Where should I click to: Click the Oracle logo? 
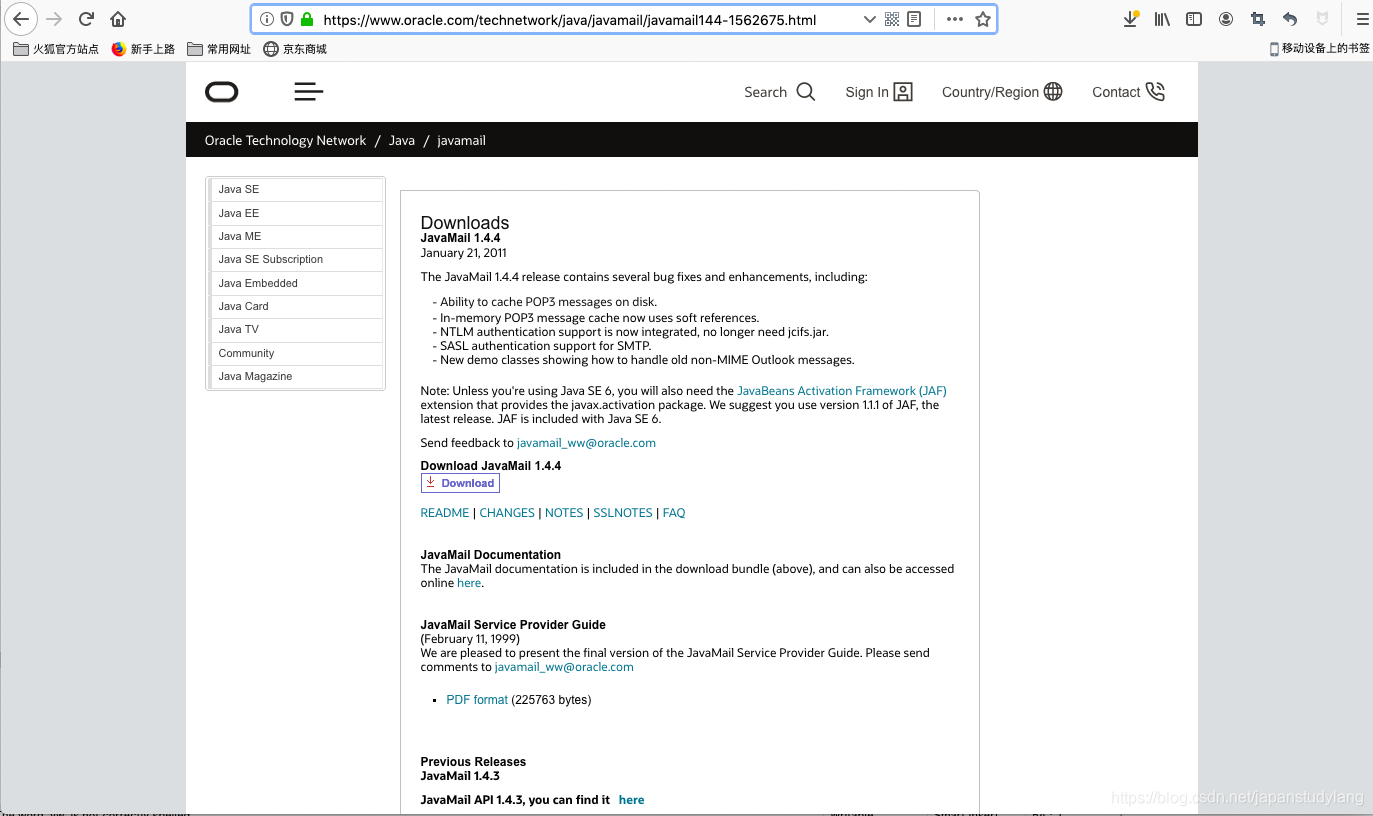coord(222,92)
